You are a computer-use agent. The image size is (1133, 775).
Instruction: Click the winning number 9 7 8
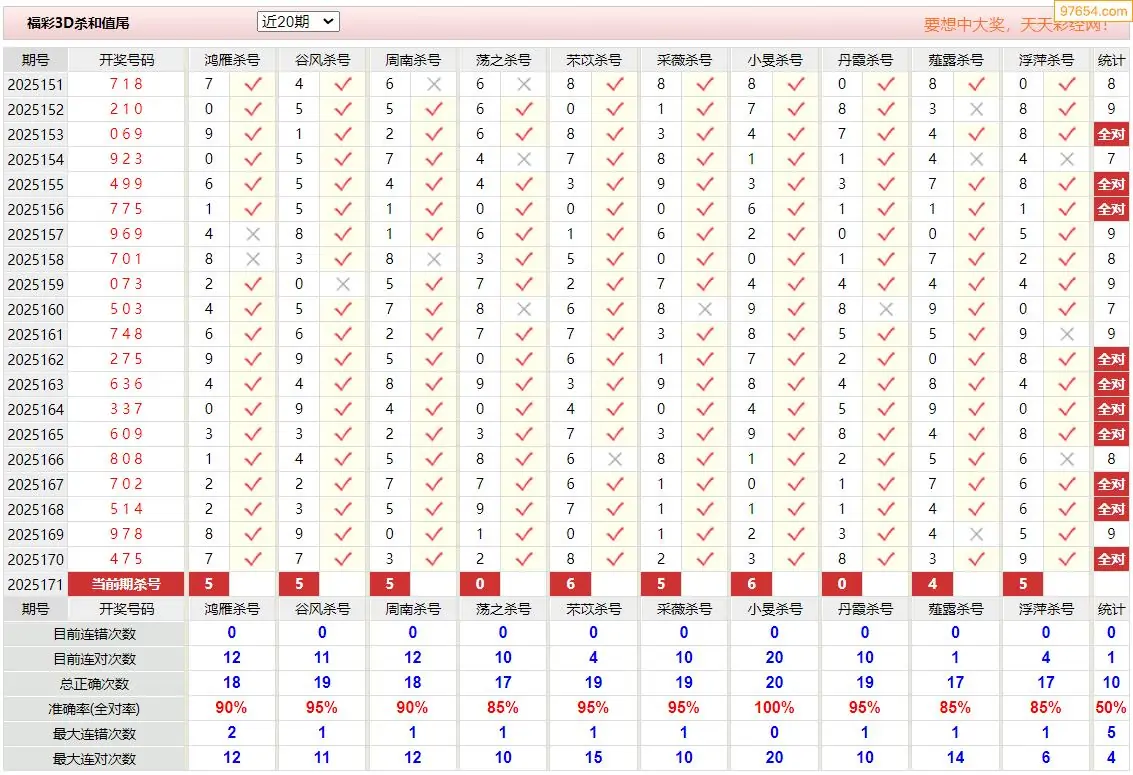pyautogui.click(x=126, y=534)
